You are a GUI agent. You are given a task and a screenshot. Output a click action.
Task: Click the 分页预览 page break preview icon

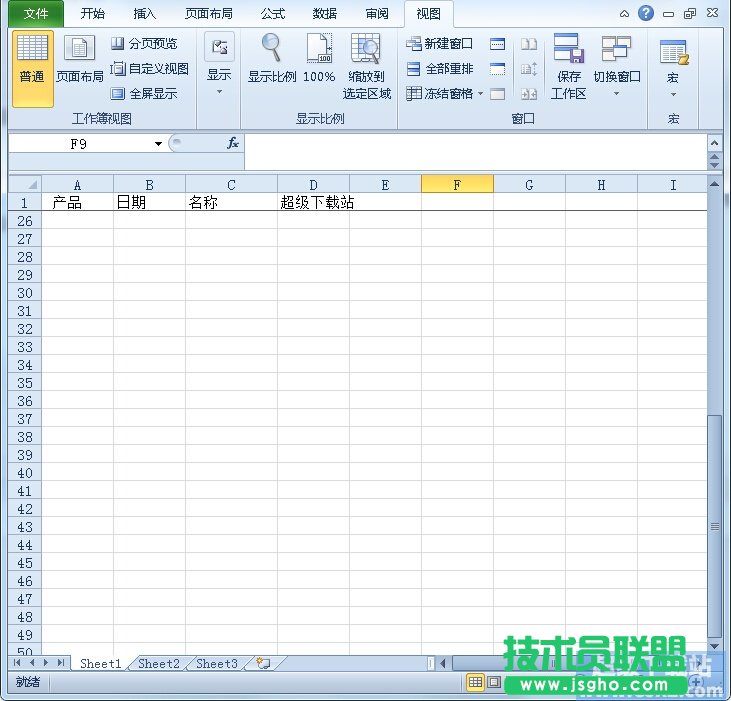coord(118,44)
